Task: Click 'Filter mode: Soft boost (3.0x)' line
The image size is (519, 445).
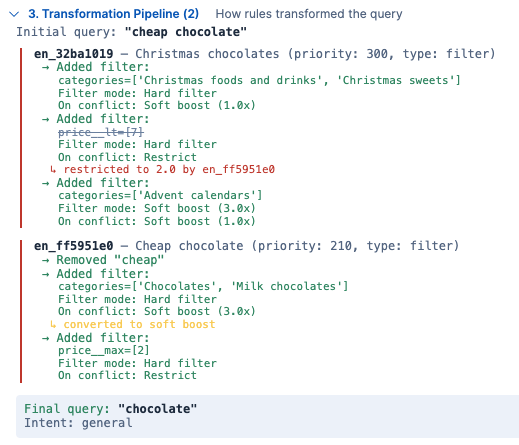Action: pyautogui.click(x=157, y=208)
